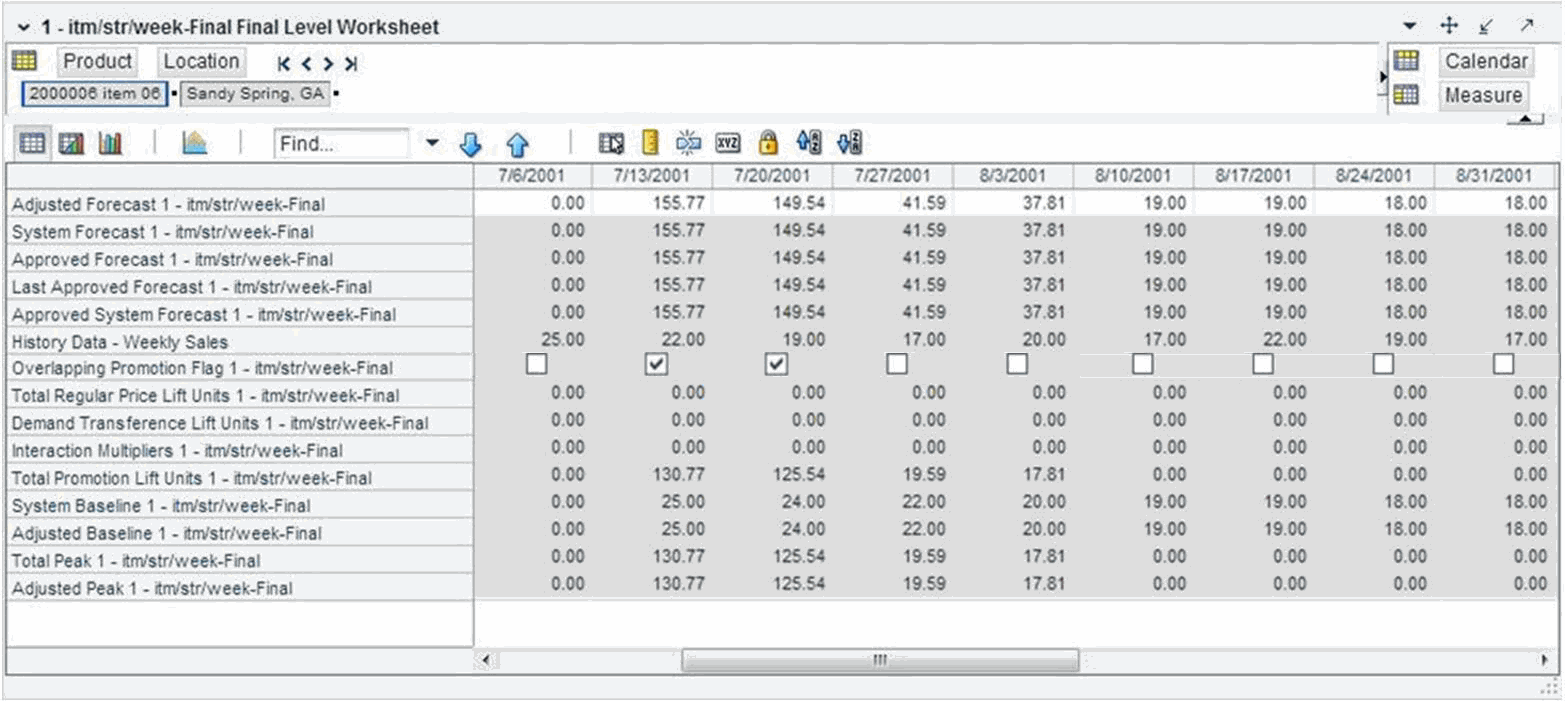The width and height of the screenshot is (1565, 701).
Task: Click the Location dimension button
Action: [201, 62]
